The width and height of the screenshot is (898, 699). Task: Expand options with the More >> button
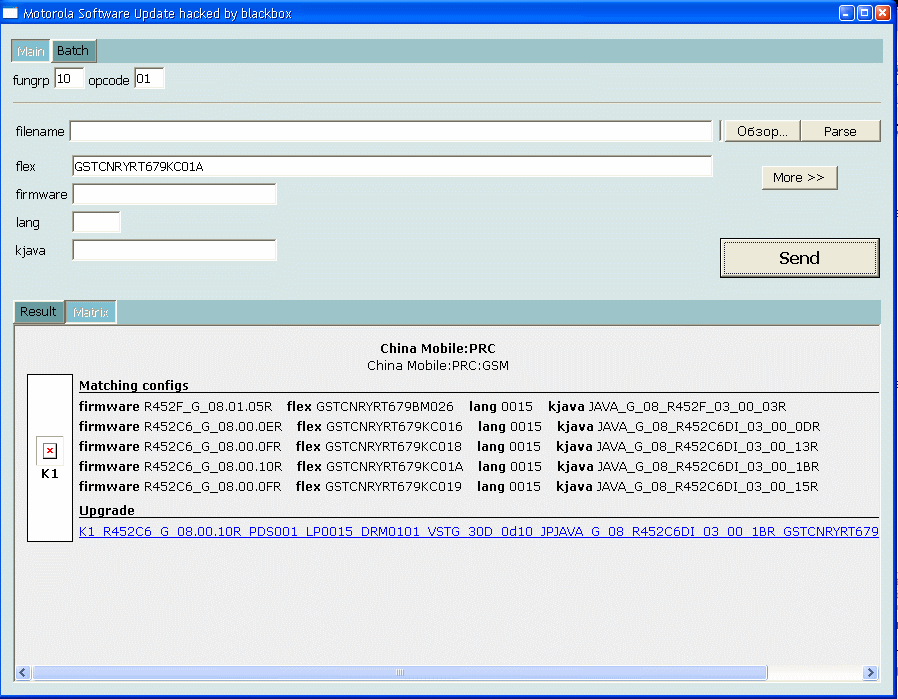pos(799,177)
